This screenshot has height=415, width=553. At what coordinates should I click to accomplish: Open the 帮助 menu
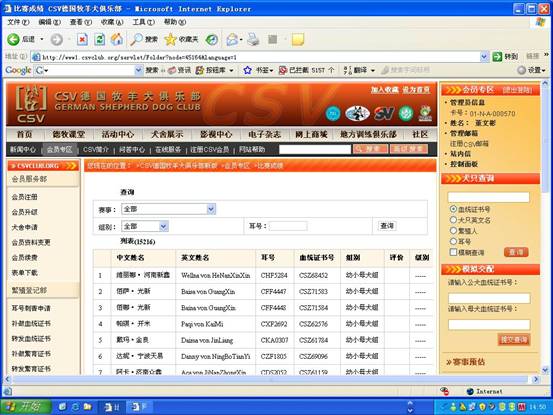(x=175, y=22)
